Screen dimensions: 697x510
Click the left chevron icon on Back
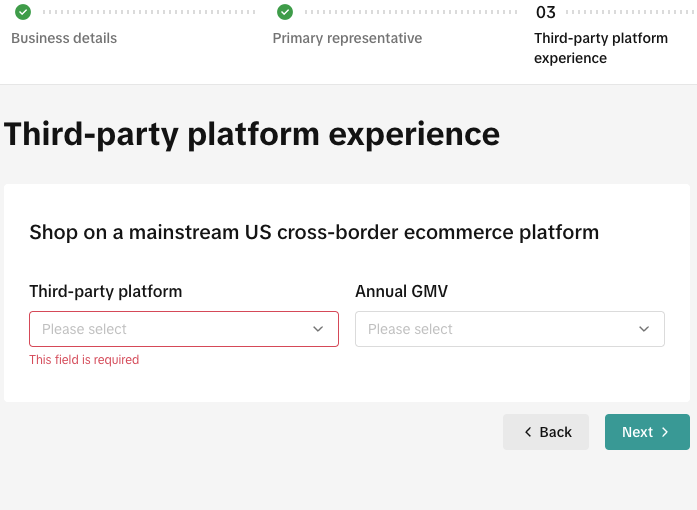point(528,432)
